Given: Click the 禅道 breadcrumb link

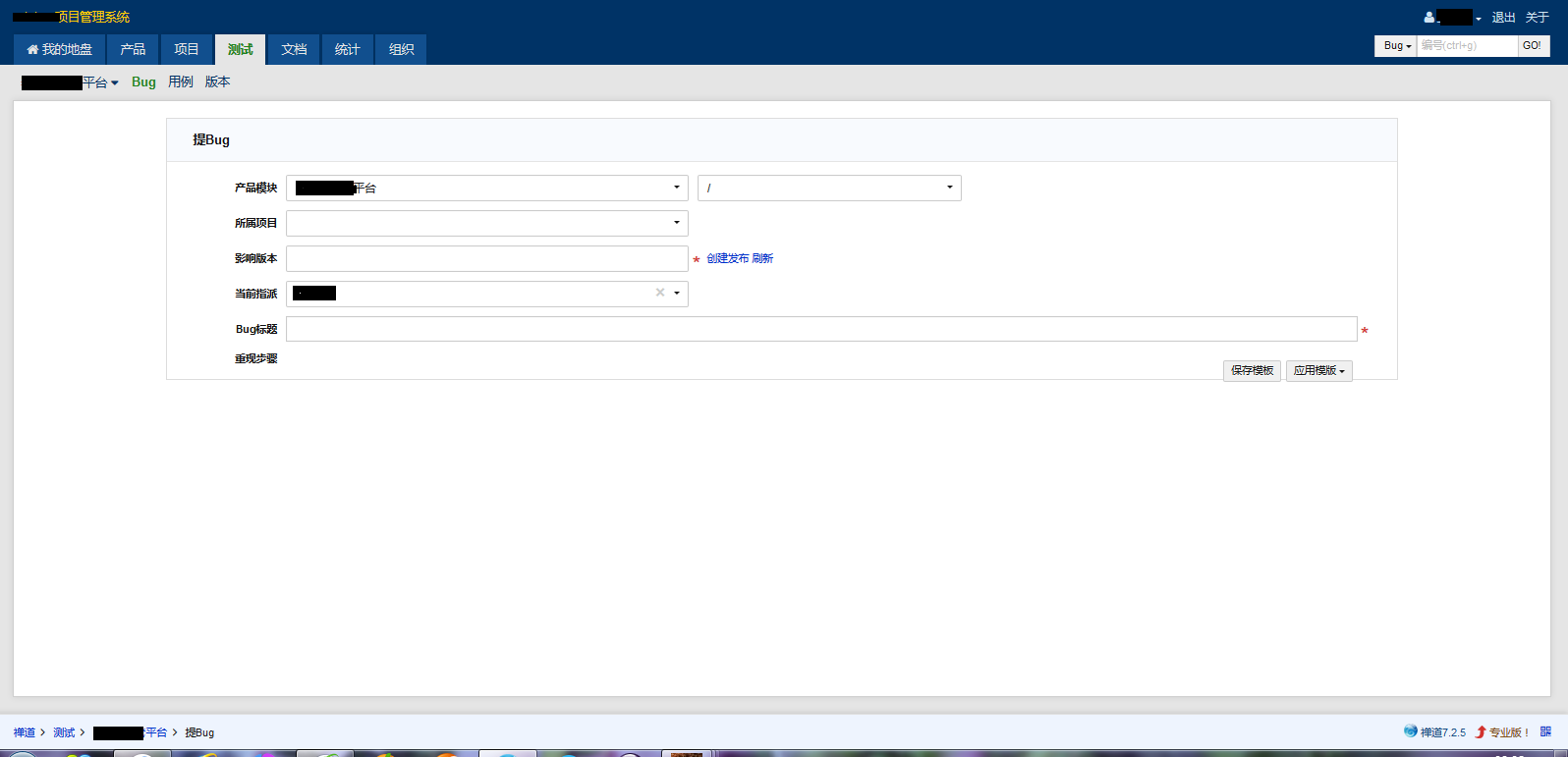Looking at the screenshot, I should click(x=25, y=732).
